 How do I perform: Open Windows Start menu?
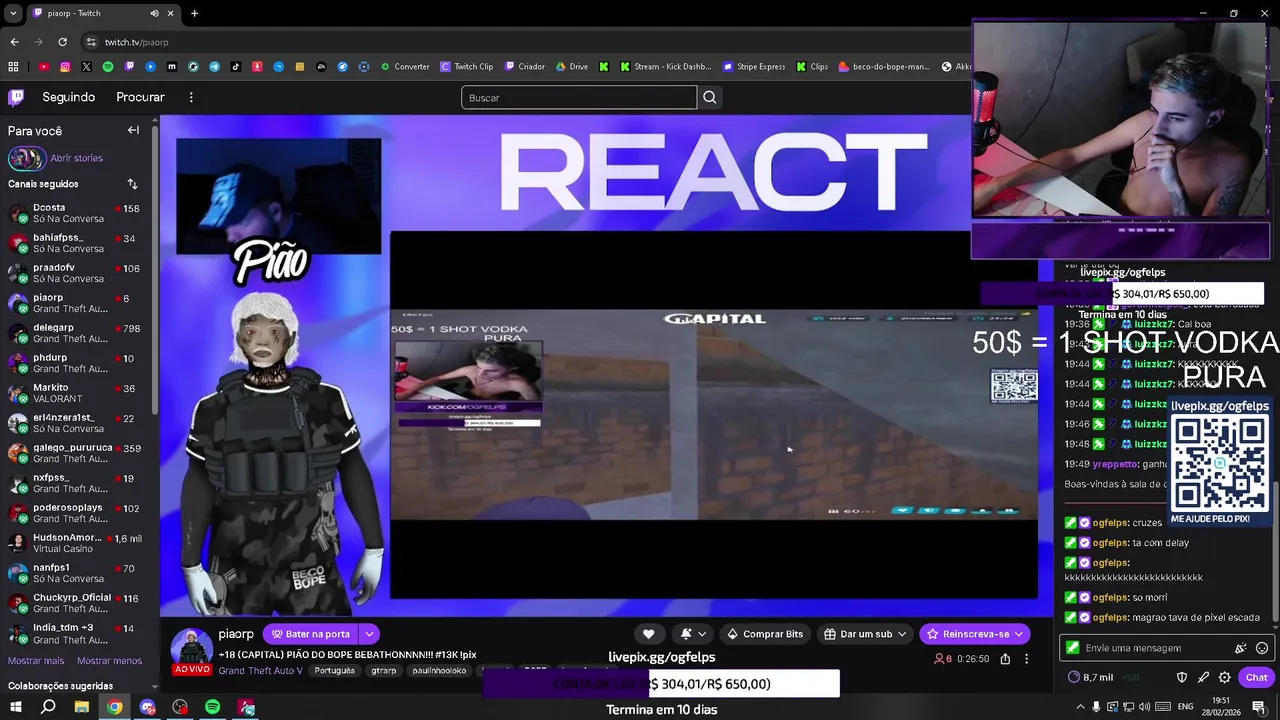(x=16, y=708)
